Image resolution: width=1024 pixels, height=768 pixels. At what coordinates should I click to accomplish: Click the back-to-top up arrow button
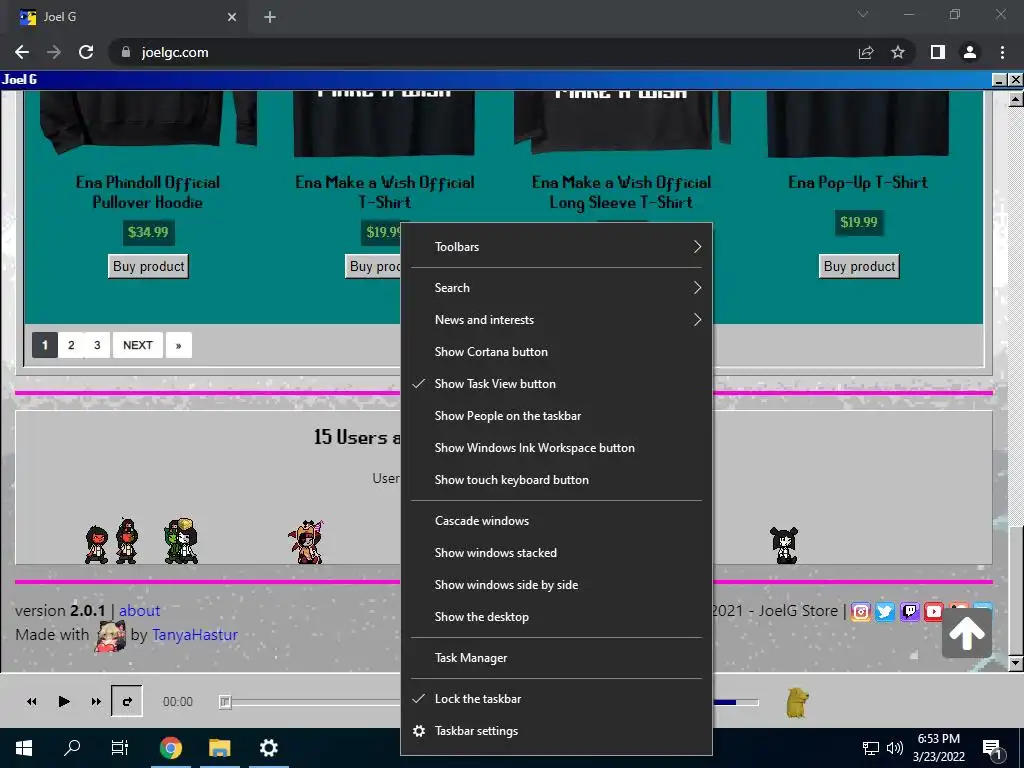(967, 632)
